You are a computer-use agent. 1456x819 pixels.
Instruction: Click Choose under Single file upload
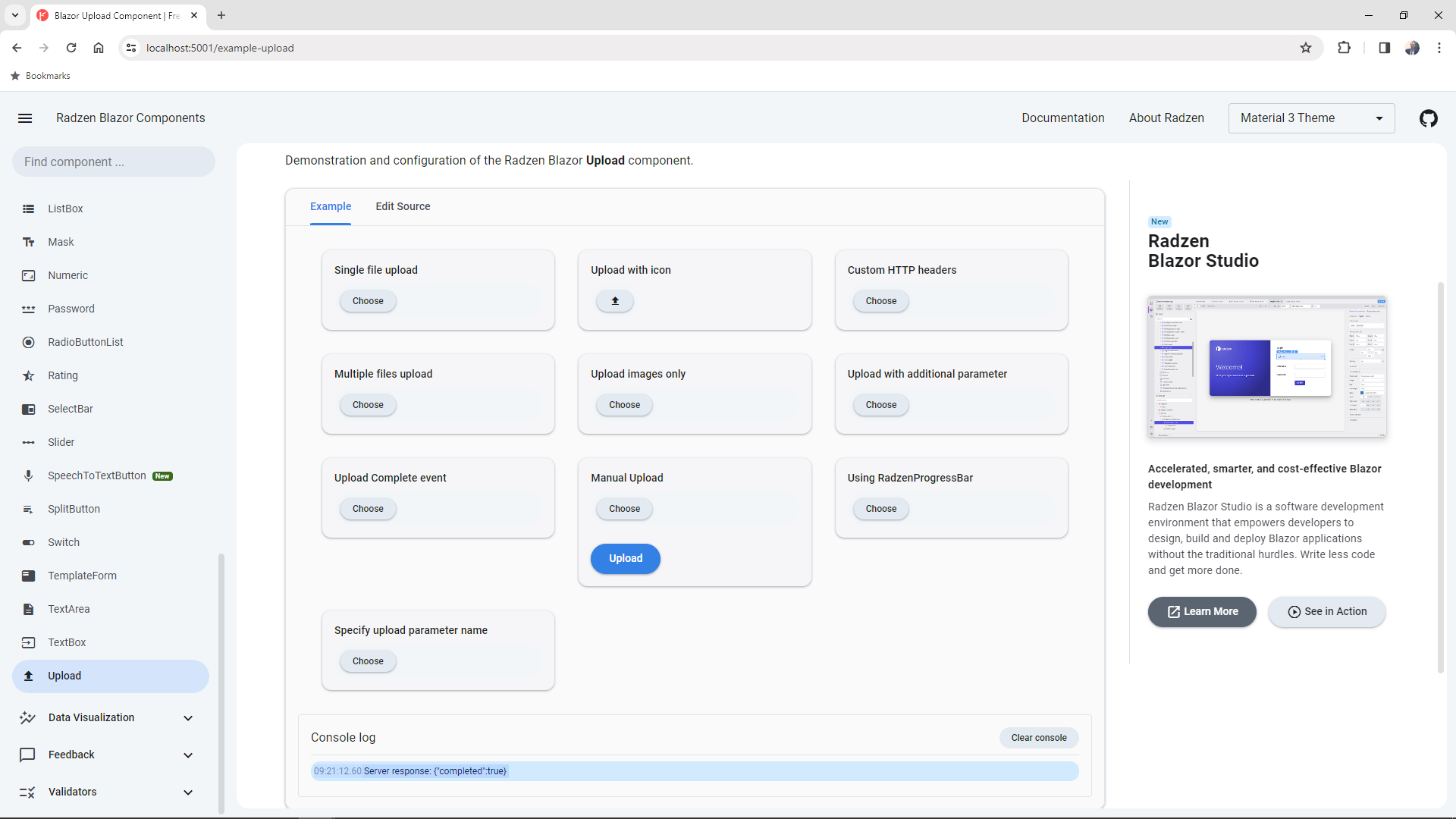[x=368, y=301]
